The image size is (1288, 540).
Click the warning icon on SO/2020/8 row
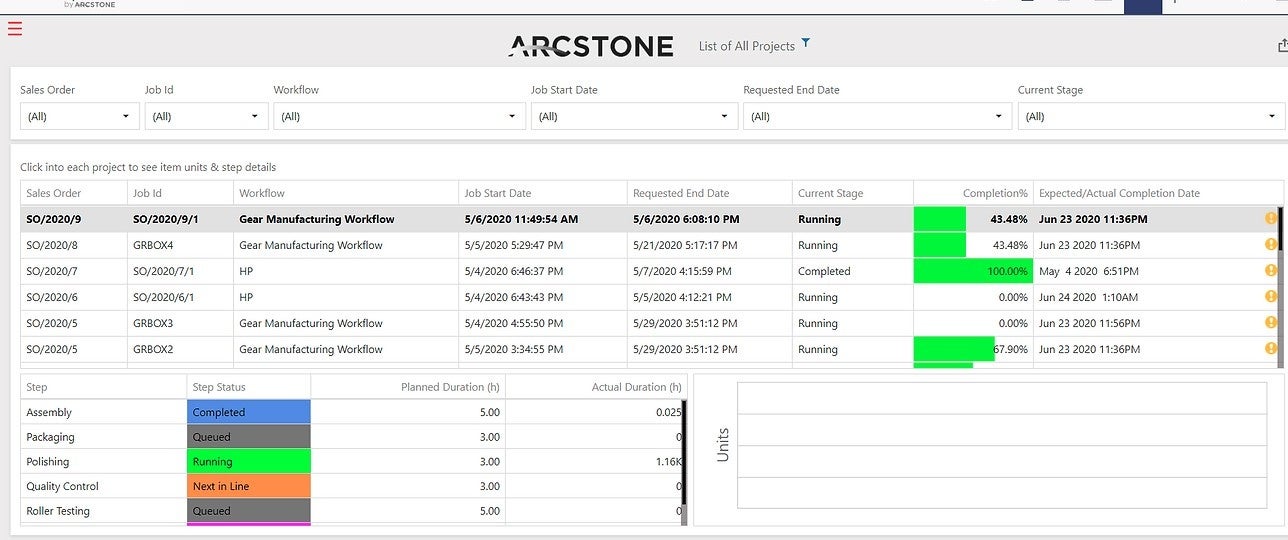click(x=1271, y=245)
